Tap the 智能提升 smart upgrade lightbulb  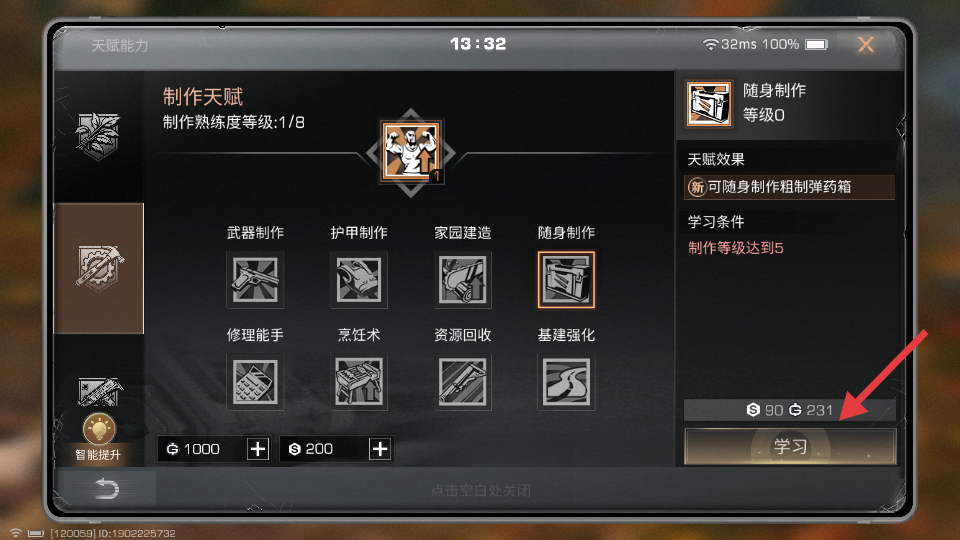click(98, 437)
